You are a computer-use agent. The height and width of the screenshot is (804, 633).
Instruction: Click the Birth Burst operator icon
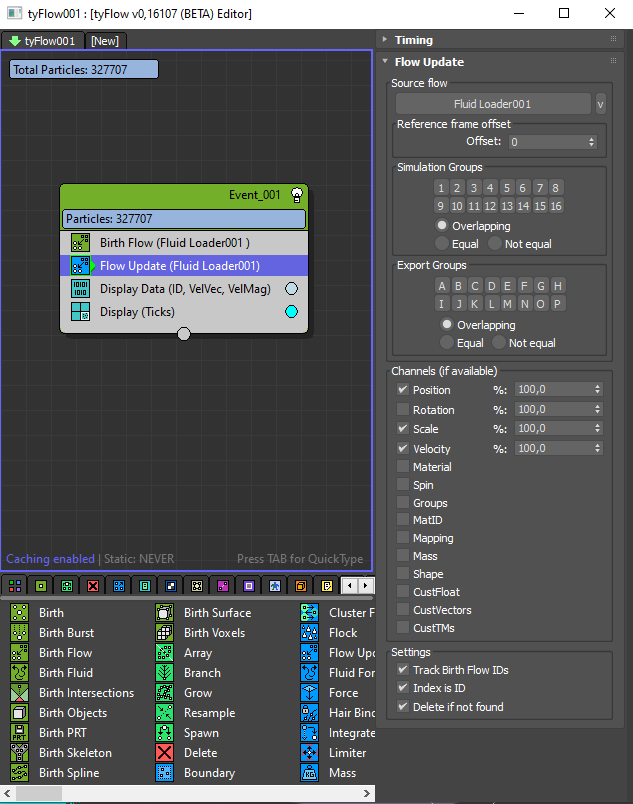[19, 633]
